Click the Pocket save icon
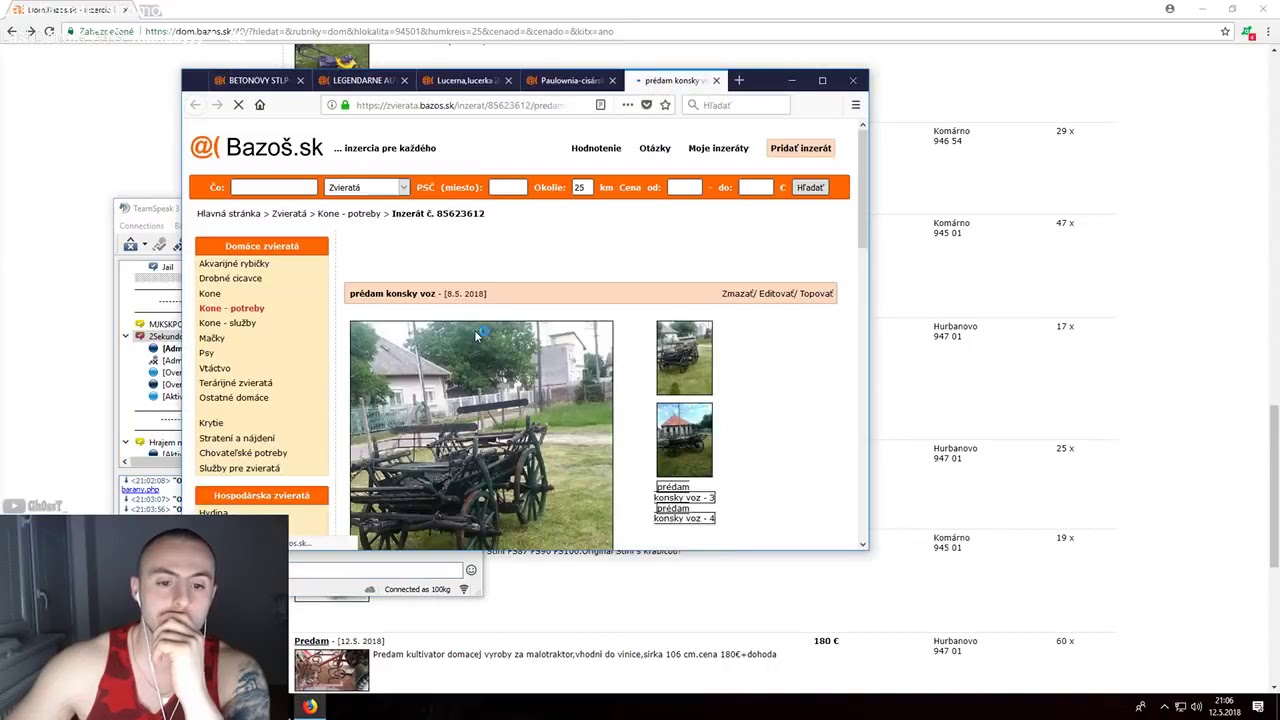The width and height of the screenshot is (1280, 720). [646, 105]
